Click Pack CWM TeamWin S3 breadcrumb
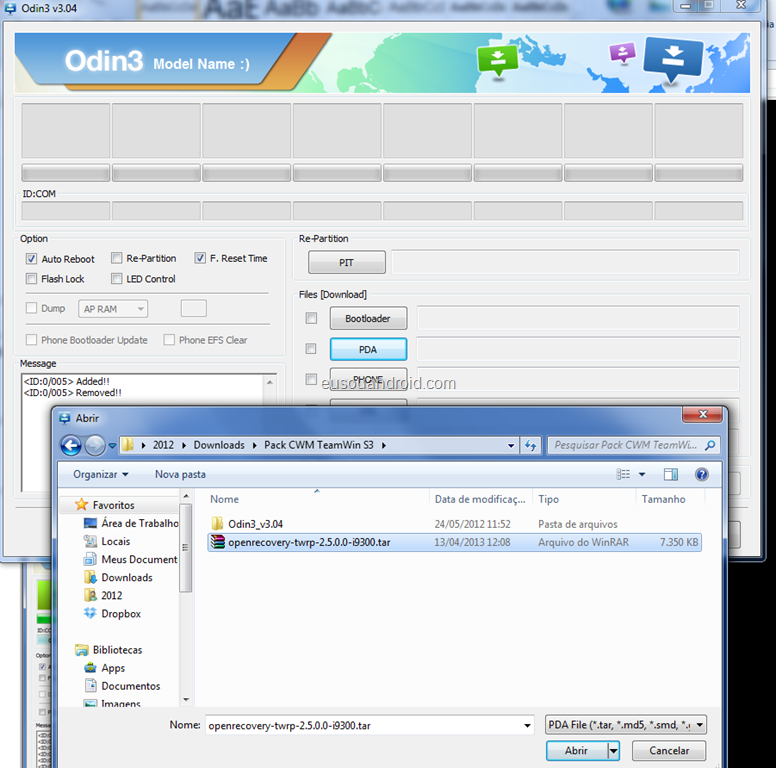The height and width of the screenshot is (768, 776). (x=319, y=445)
